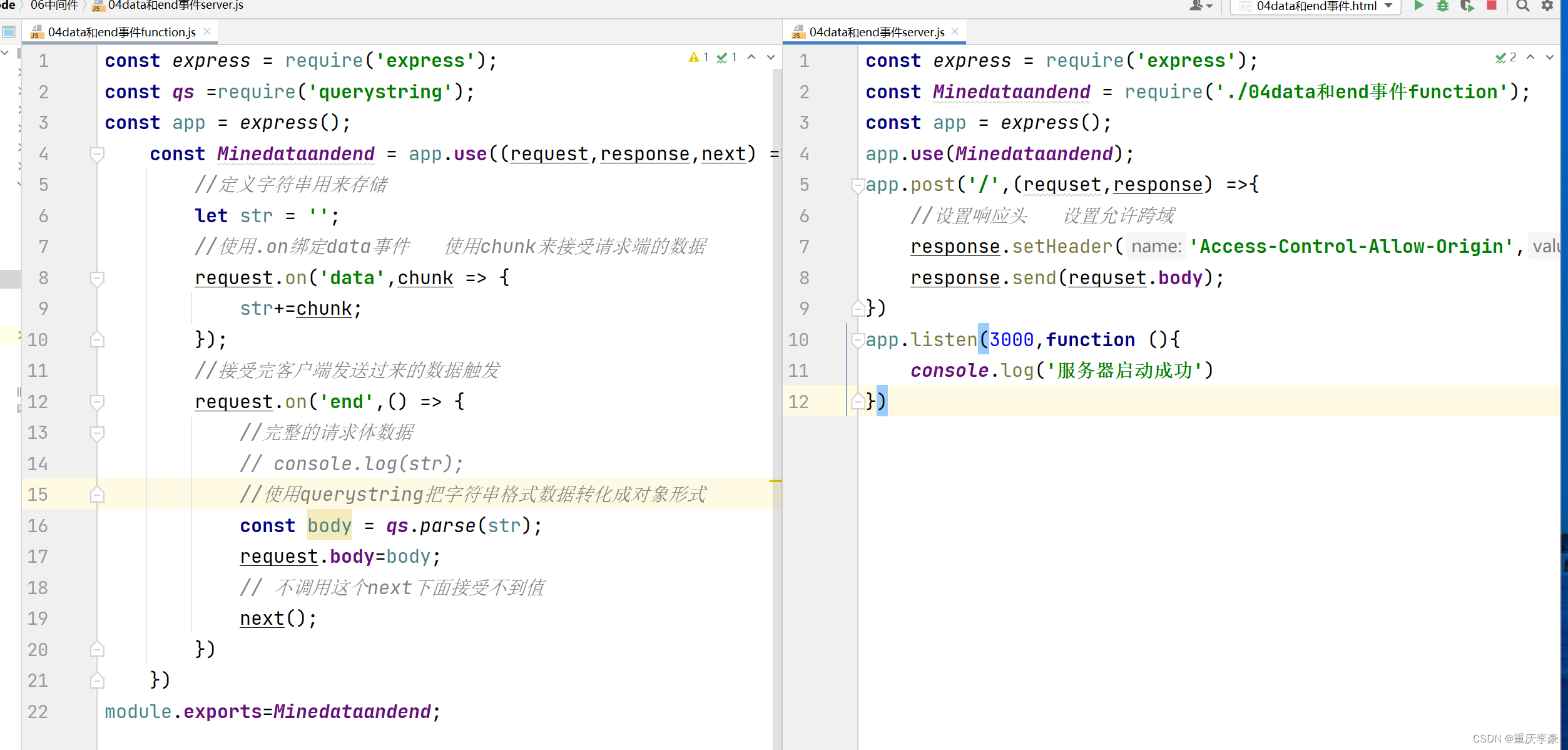Click the fold end marker at line 20
The width and height of the screenshot is (1568, 750).
pos(97,649)
